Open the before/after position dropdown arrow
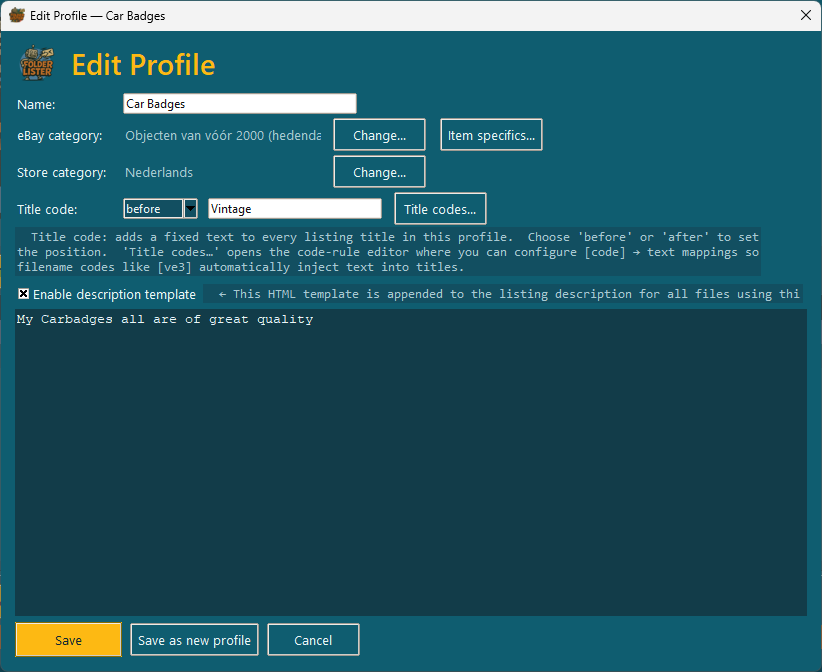Viewport: 822px width, 672px height. point(190,209)
